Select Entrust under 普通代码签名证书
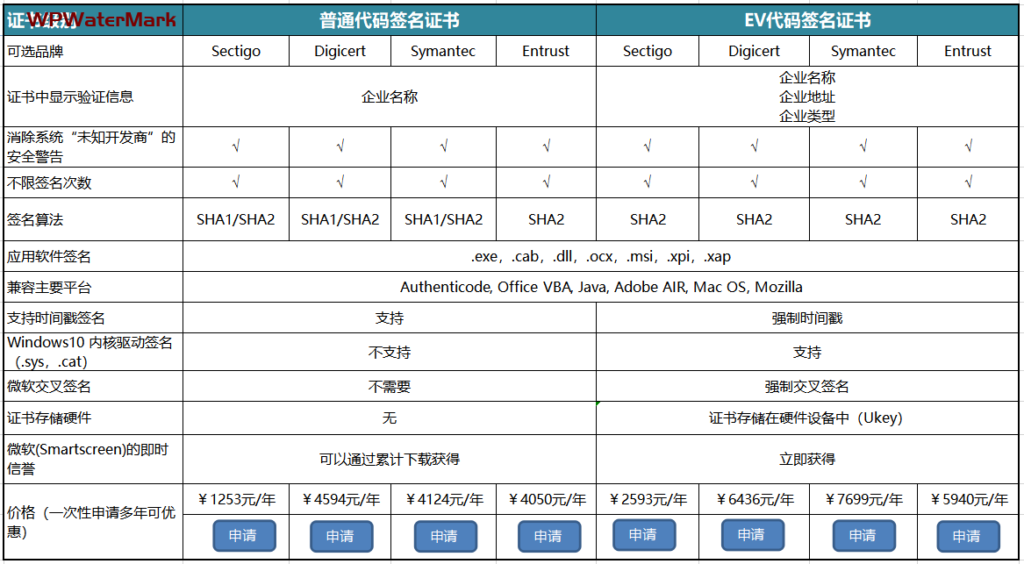Viewport: 1024px width, 564px height. [546, 51]
